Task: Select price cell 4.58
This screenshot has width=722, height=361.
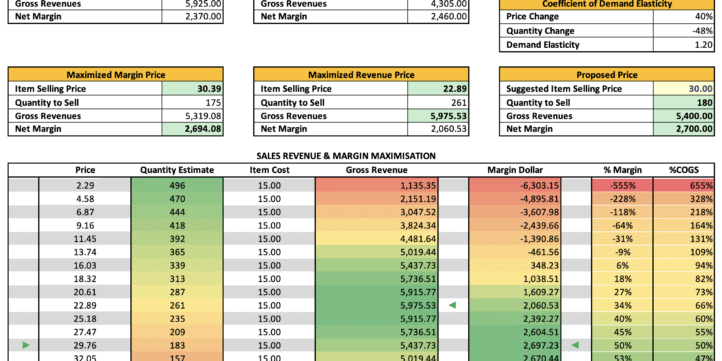Action: tap(85, 199)
